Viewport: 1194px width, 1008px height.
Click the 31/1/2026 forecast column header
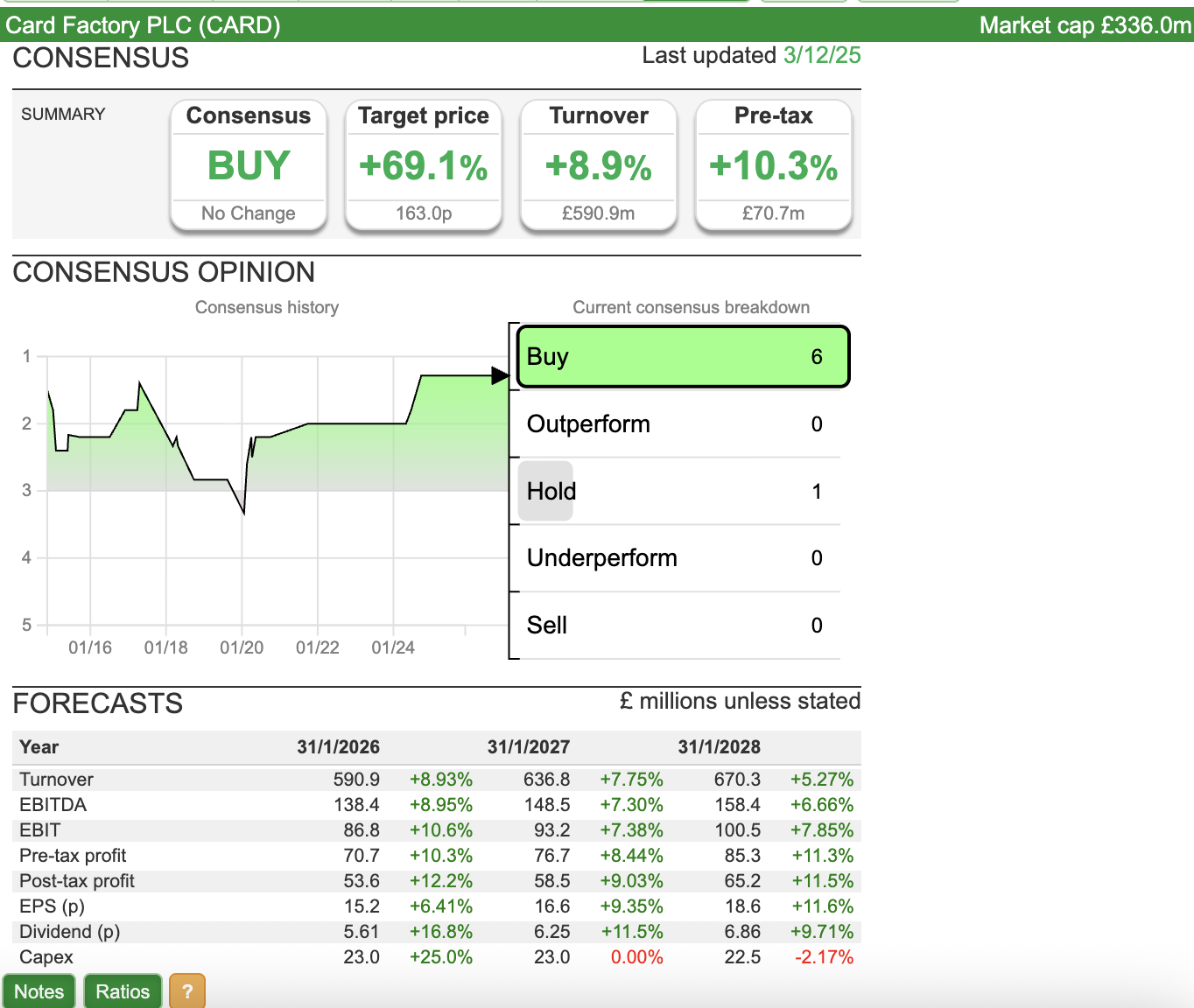pyautogui.click(x=338, y=747)
